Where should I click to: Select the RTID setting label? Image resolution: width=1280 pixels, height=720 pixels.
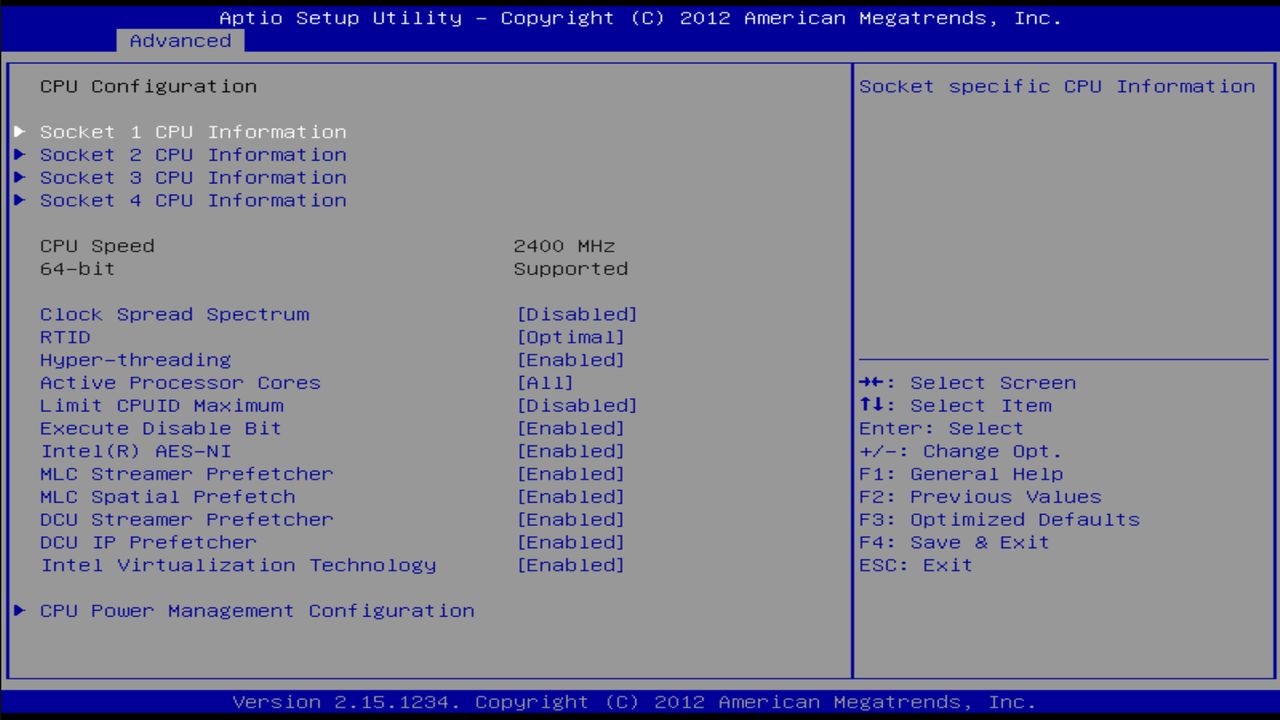65,337
